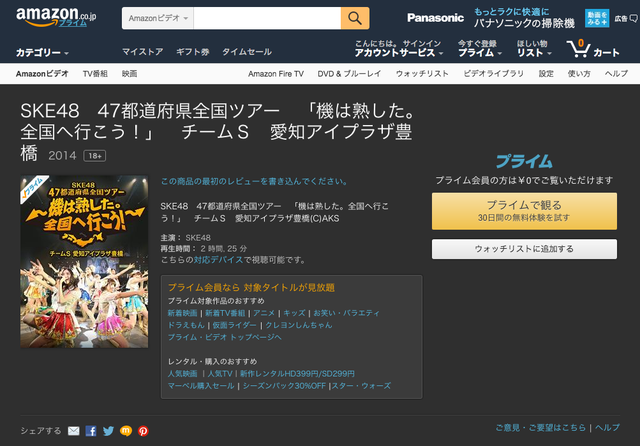Share on Facebook icon
The width and height of the screenshot is (640, 446).
pyautogui.click(x=91, y=431)
